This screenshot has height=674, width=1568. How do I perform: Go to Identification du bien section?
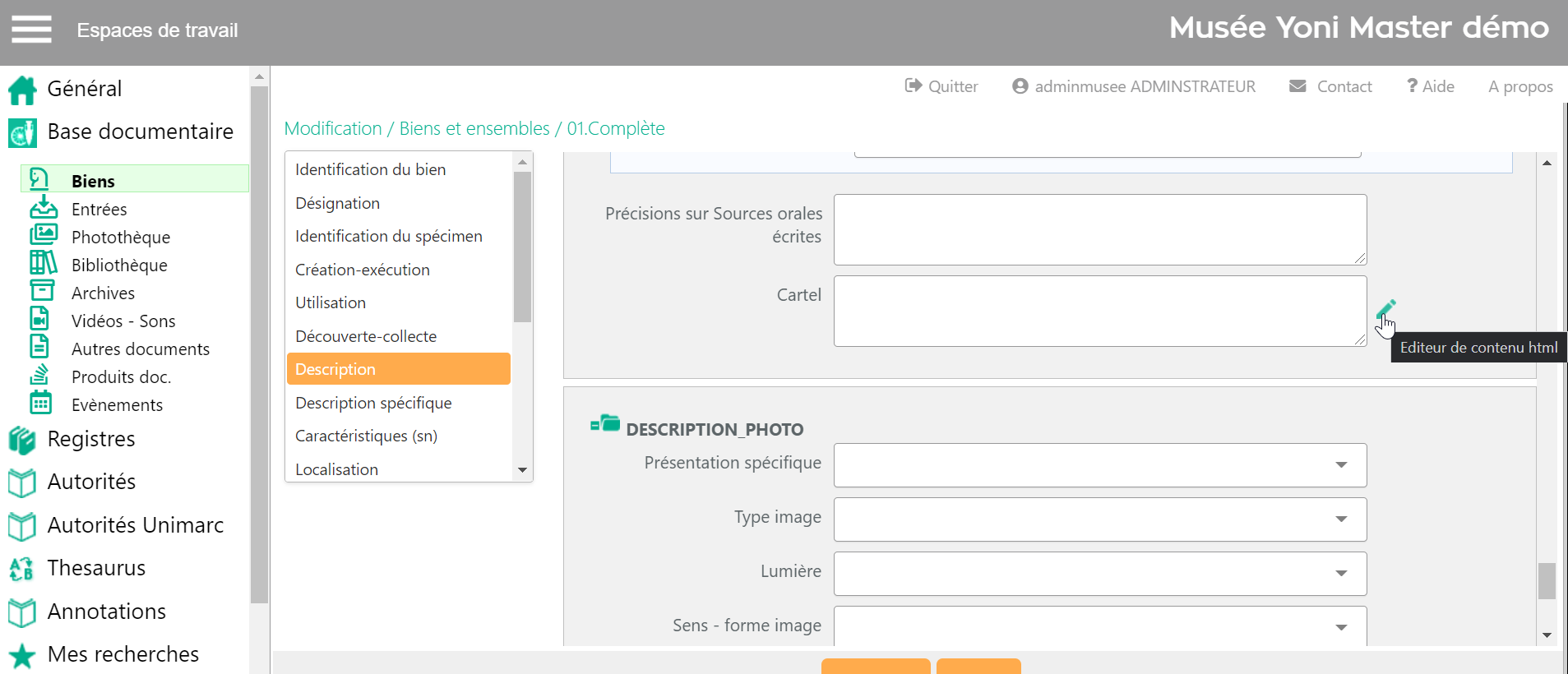click(x=370, y=169)
